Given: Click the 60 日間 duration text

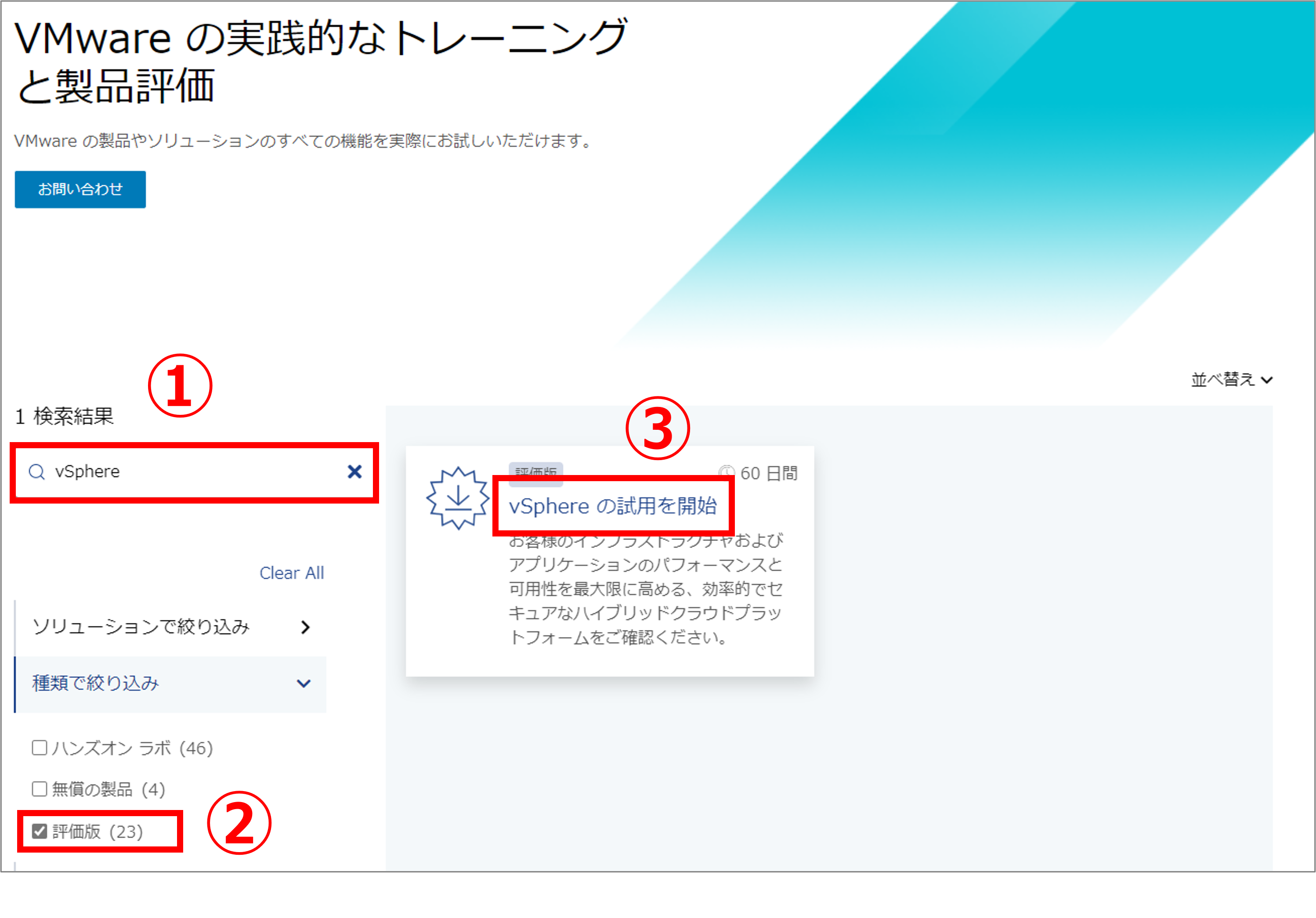Looking at the screenshot, I should [769, 473].
